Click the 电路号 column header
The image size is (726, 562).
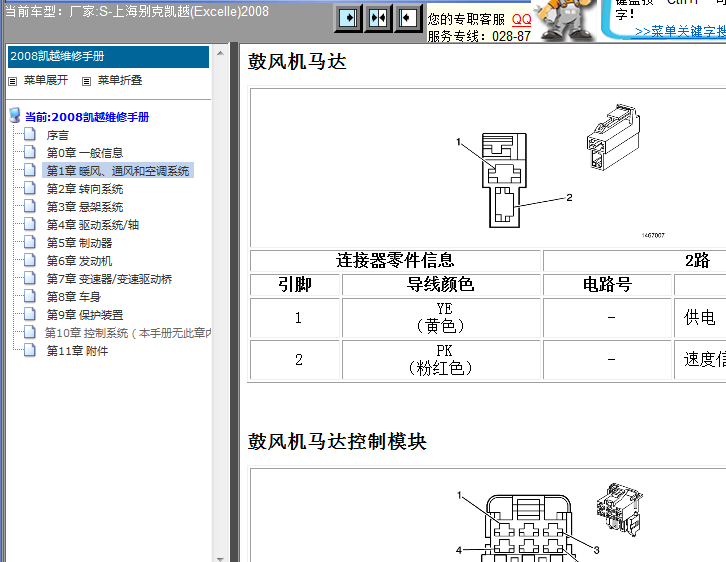click(607, 285)
